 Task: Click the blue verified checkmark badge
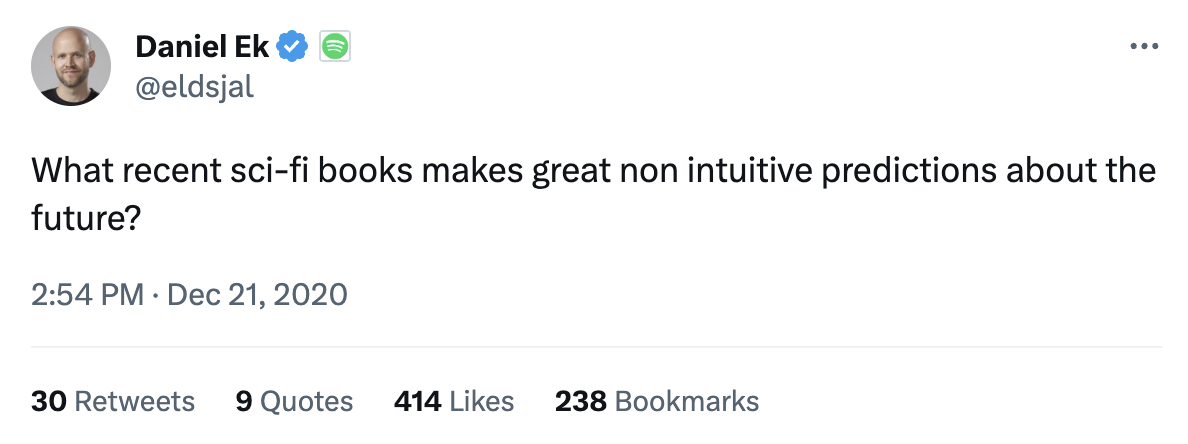pyautogui.click(x=292, y=46)
